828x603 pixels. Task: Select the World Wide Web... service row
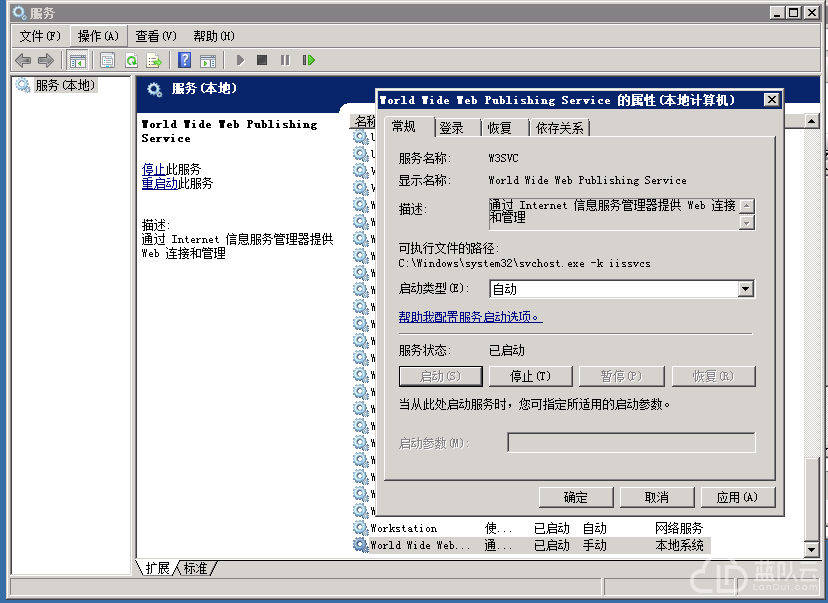pyautogui.click(x=531, y=544)
